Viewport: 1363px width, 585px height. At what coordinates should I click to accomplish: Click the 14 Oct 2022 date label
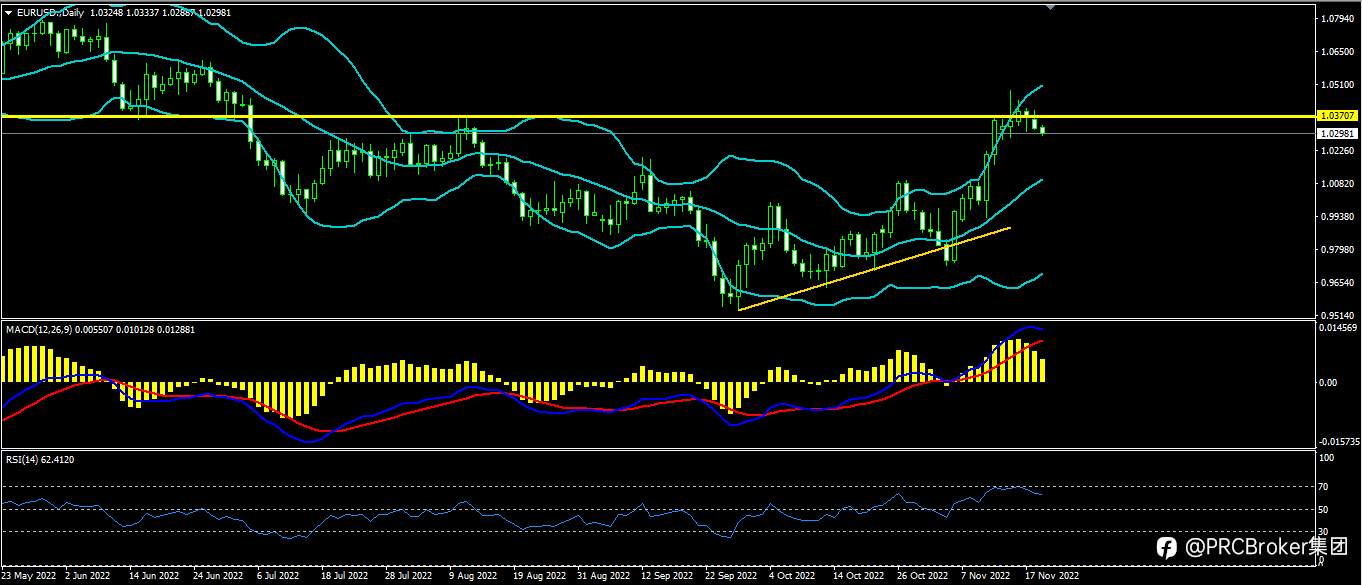tap(859, 577)
